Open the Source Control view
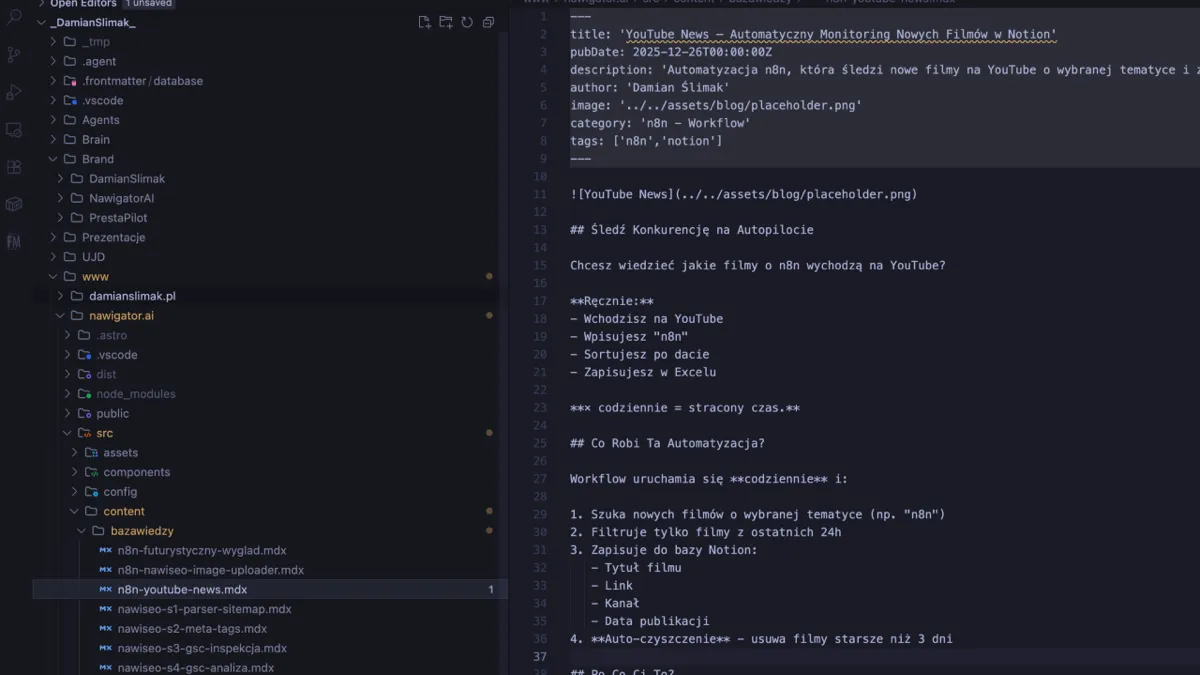Image resolution: width=1200 pixels, height=675 pixels. [x=14, y=55]
